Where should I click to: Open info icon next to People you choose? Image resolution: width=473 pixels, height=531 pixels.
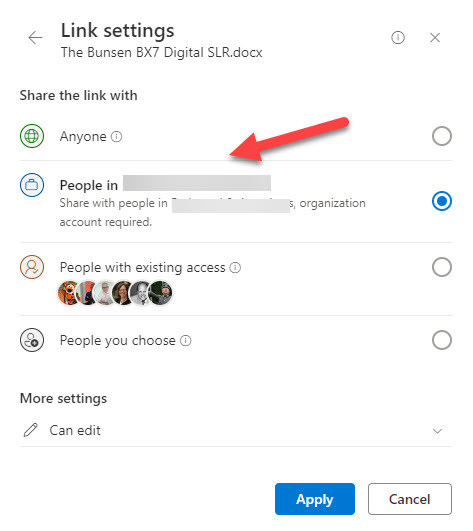(186, 340)
